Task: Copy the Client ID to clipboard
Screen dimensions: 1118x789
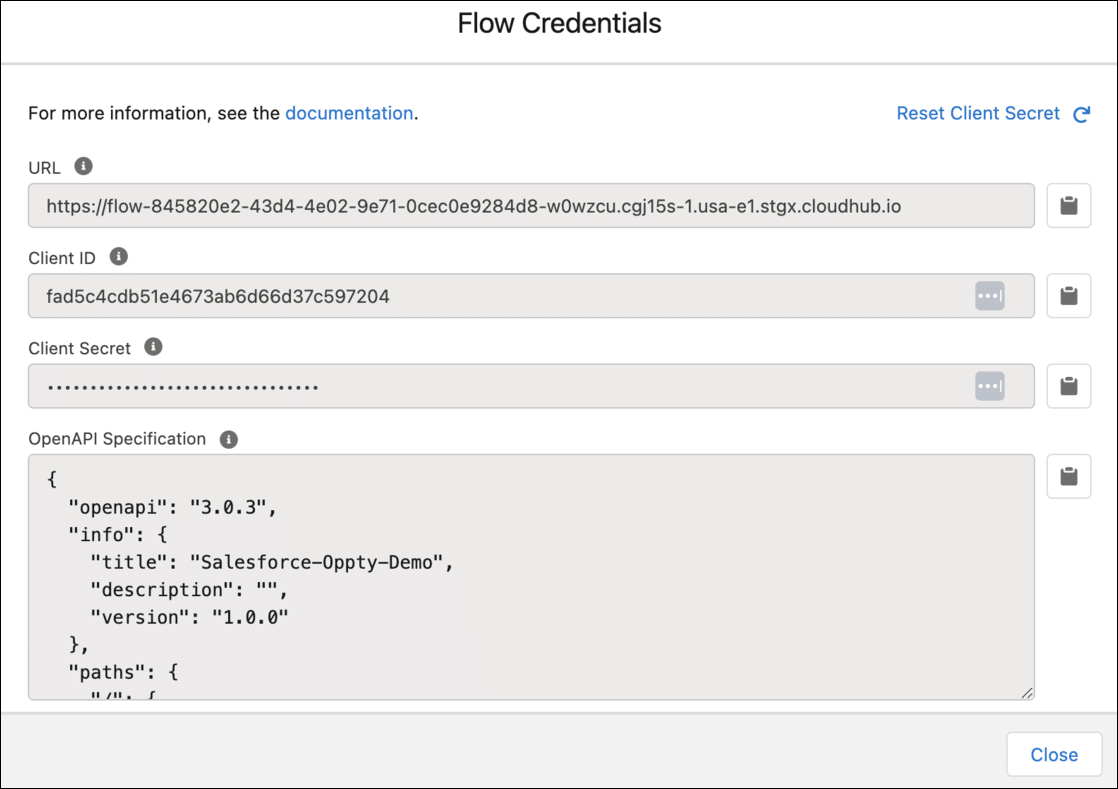Action: tap(1068, 296)
